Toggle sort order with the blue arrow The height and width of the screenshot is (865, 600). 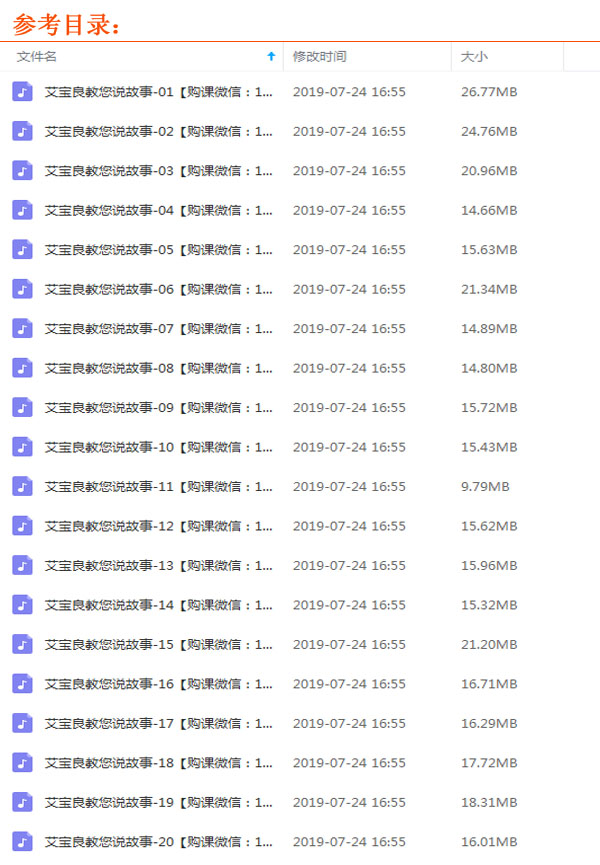coord(271,56)
